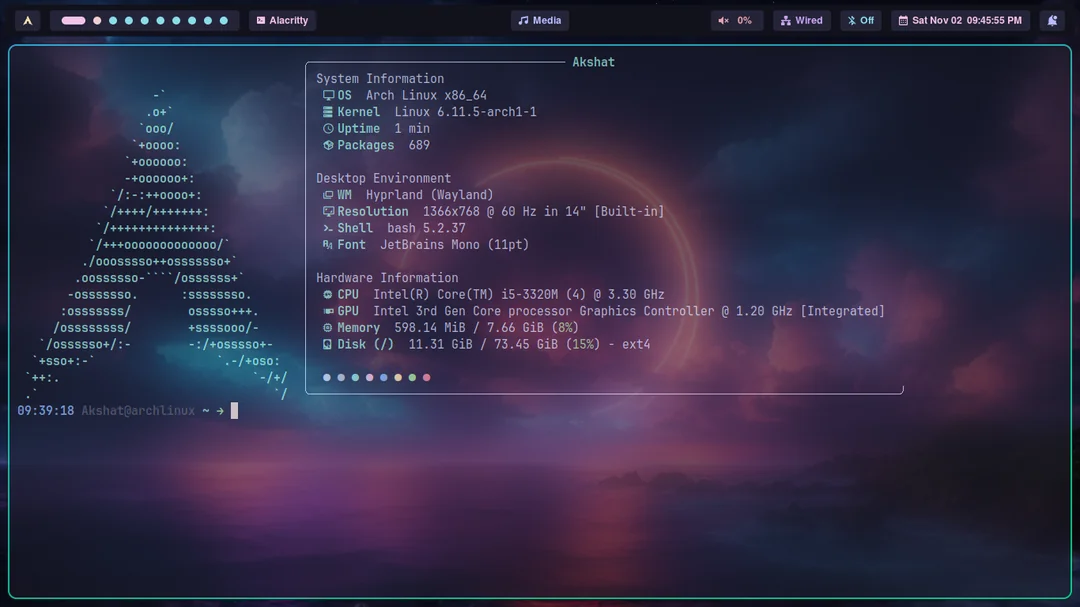Click the "Linux 6.11.5-arch1-1" kernel value
The image size is (1080, 607).
(x=466, y=112)
